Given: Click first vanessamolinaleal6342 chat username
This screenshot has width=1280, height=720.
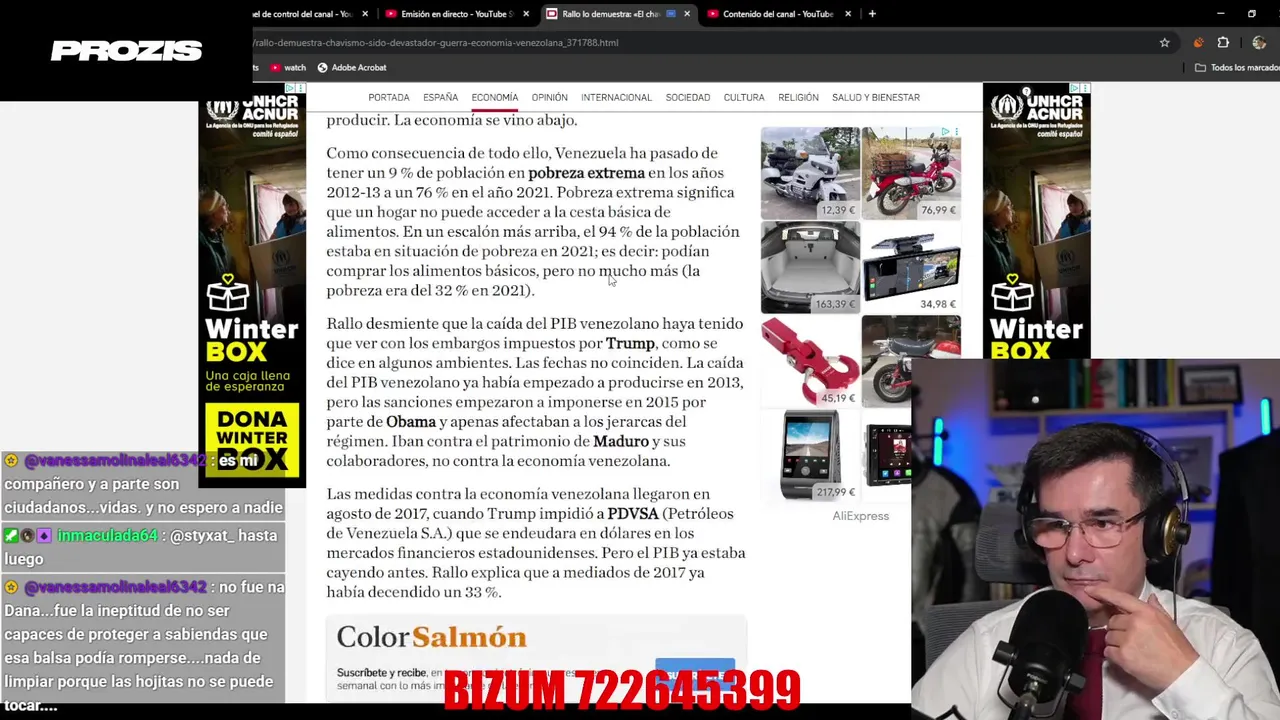Looking at the screenshot, I should point(114,461).
